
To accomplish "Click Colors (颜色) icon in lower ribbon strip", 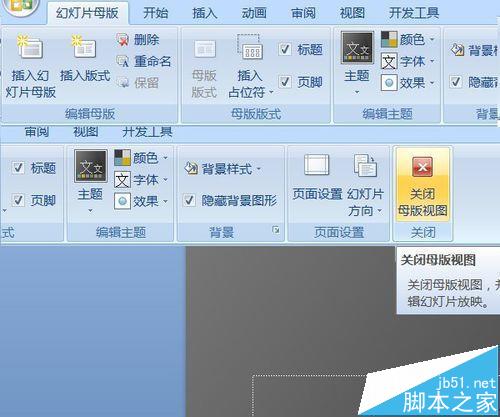I will point(122,158).
